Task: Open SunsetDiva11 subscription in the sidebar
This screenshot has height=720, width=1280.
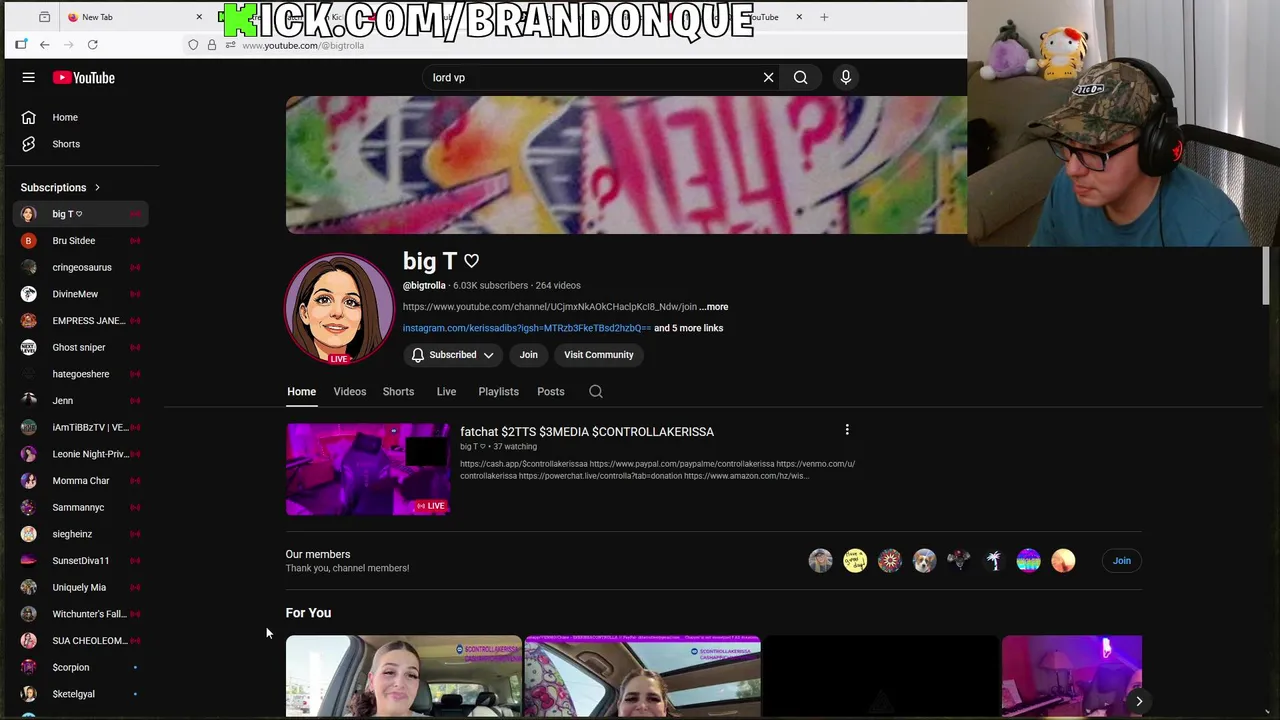Action: pyautogui.click(x=80, y=561)
